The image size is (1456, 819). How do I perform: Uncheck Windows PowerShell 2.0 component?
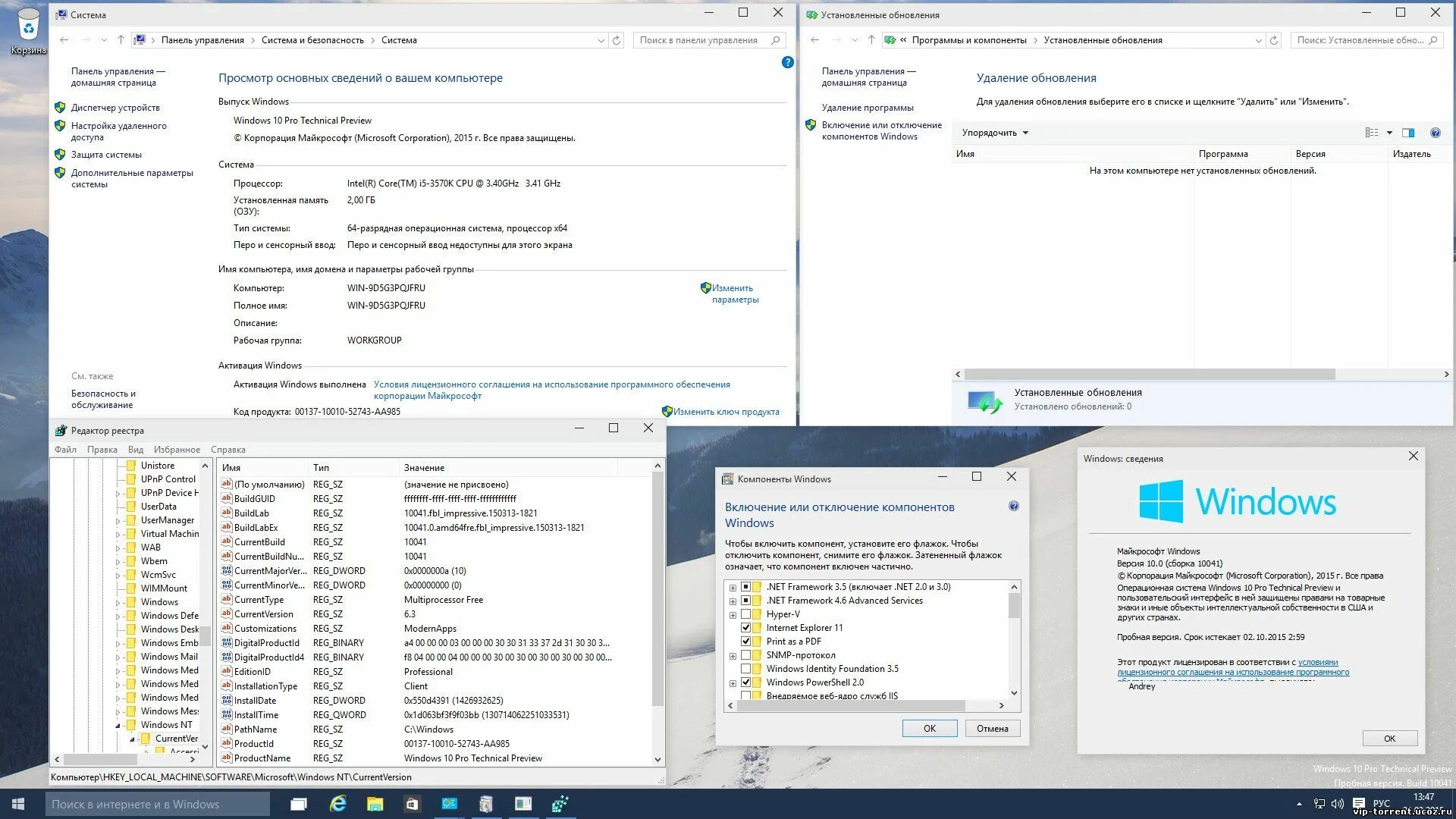point(746,682)
